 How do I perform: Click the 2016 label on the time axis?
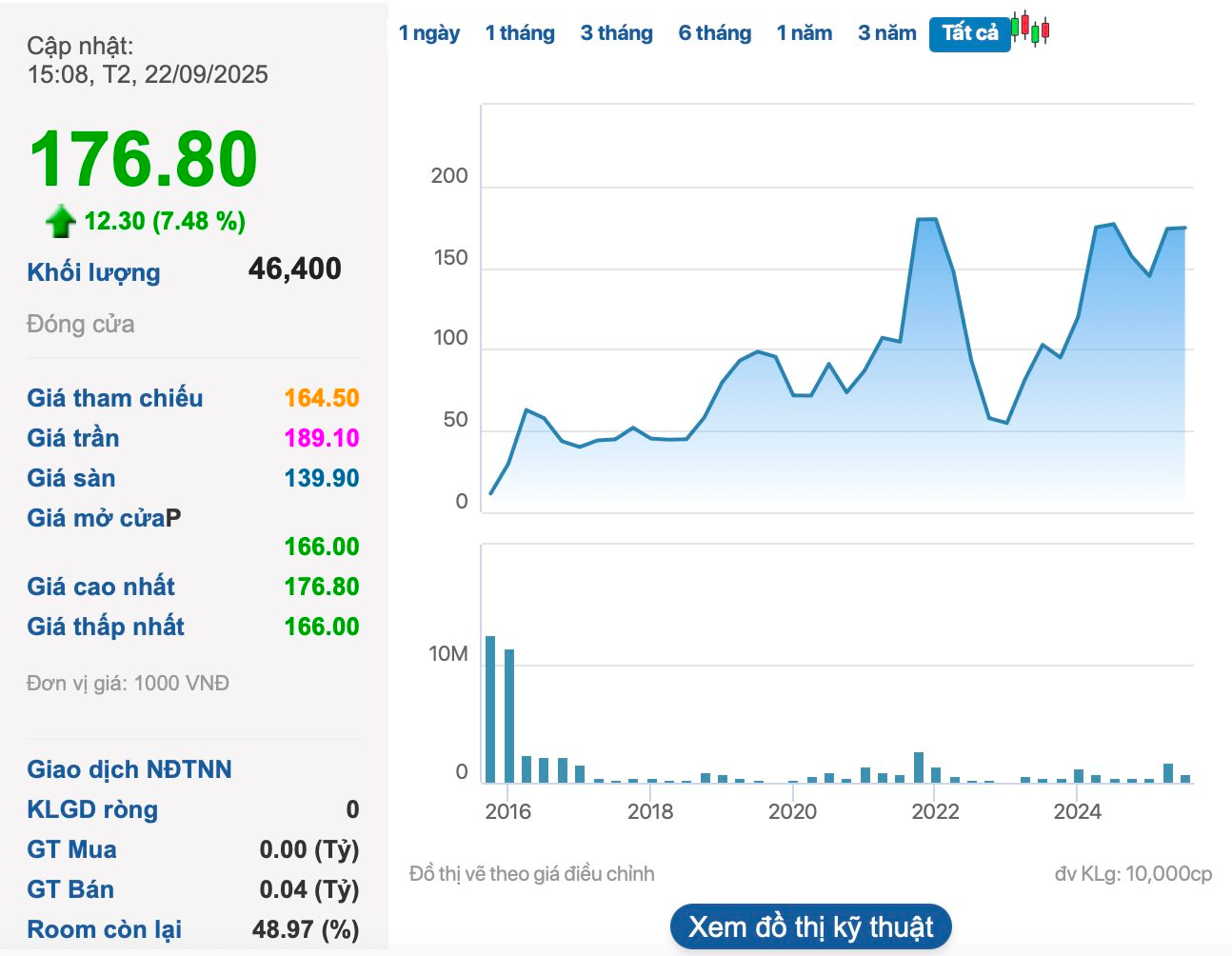click(x=507, y=811)
